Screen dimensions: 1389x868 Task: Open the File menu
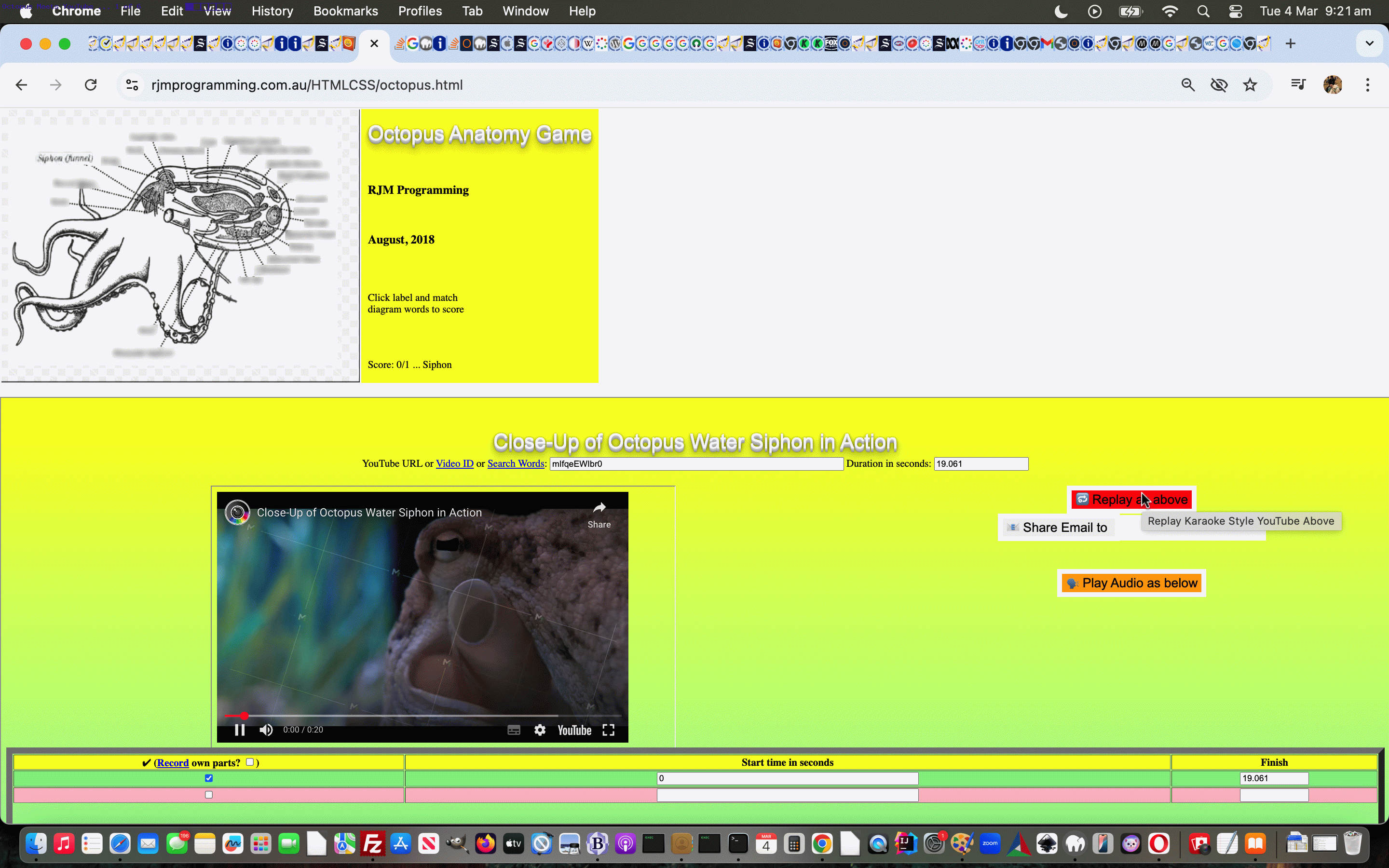click(x=130, y=11)
